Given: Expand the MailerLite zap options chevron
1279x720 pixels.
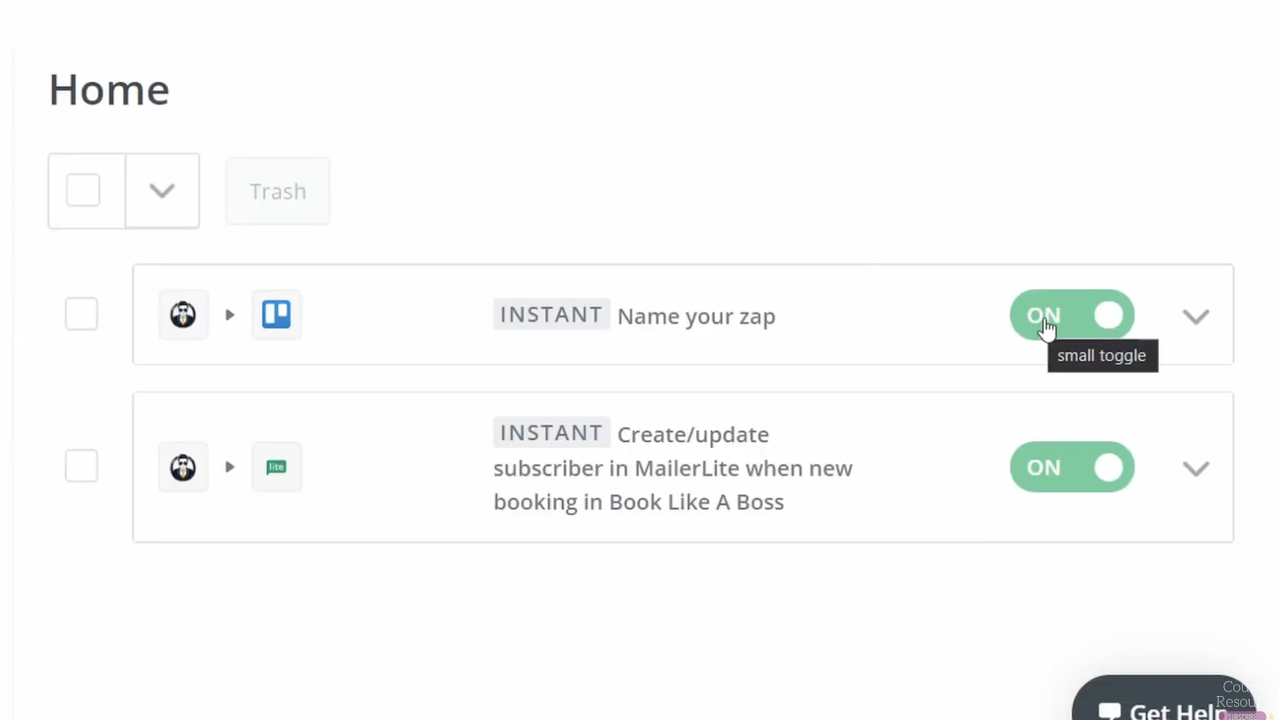Looking at the screenshot, I should click(x=1196, y=468).
